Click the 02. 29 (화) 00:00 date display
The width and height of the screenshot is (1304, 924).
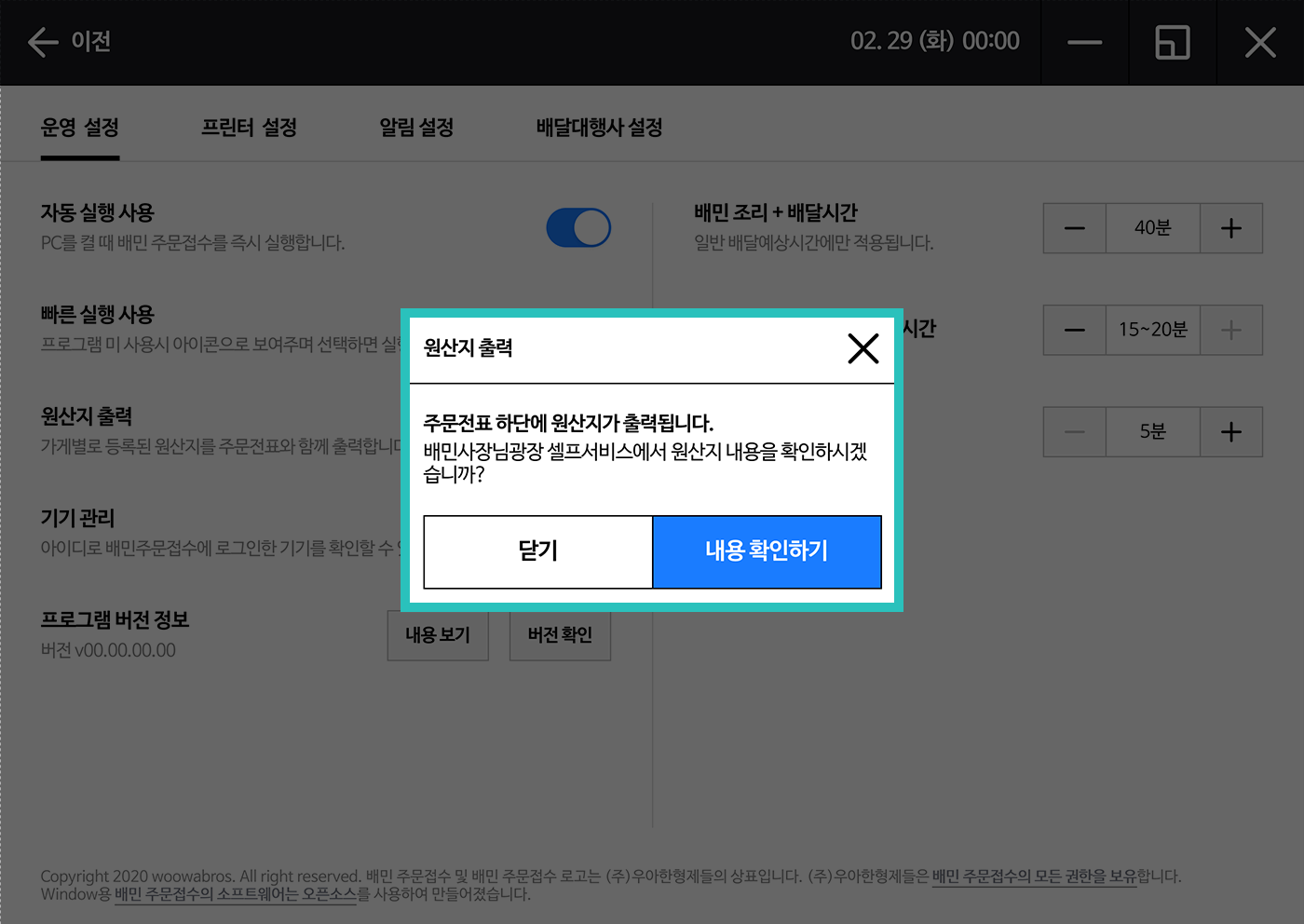pyautogui.click(x=935, y=41)
